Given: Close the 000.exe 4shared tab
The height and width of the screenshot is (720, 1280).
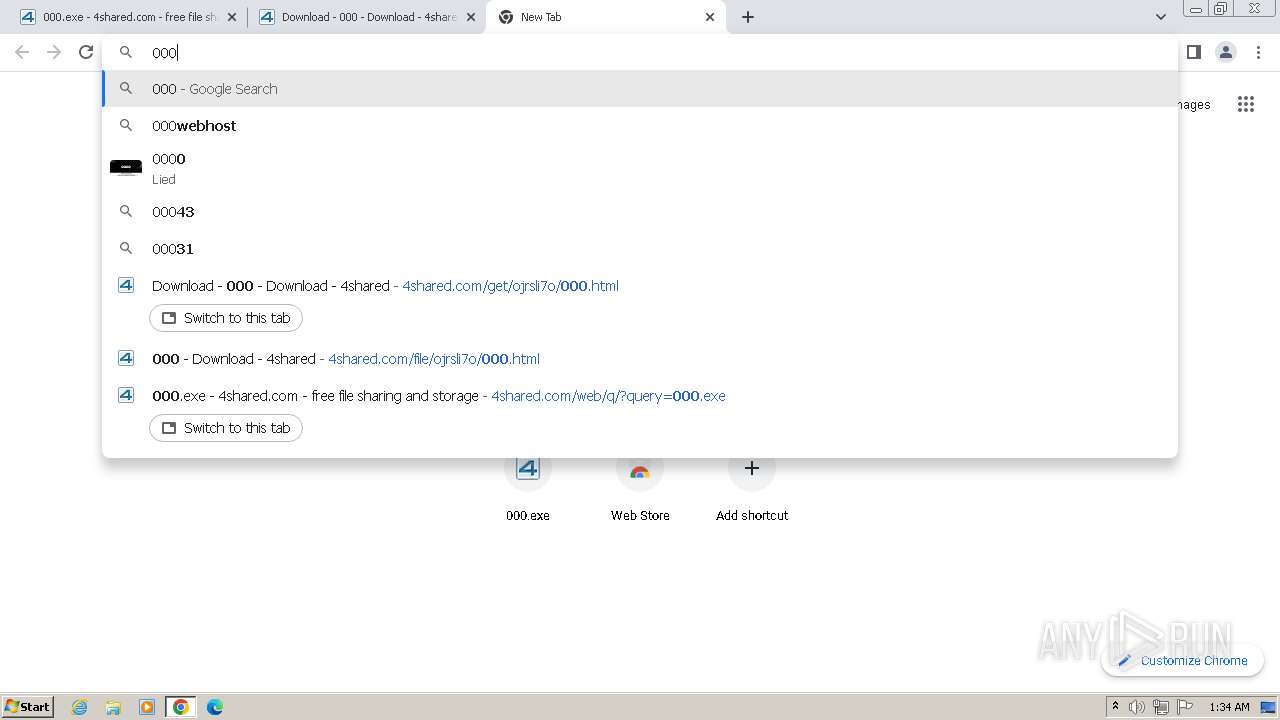Looking at the screenshot, I should (x=232, y=17).
